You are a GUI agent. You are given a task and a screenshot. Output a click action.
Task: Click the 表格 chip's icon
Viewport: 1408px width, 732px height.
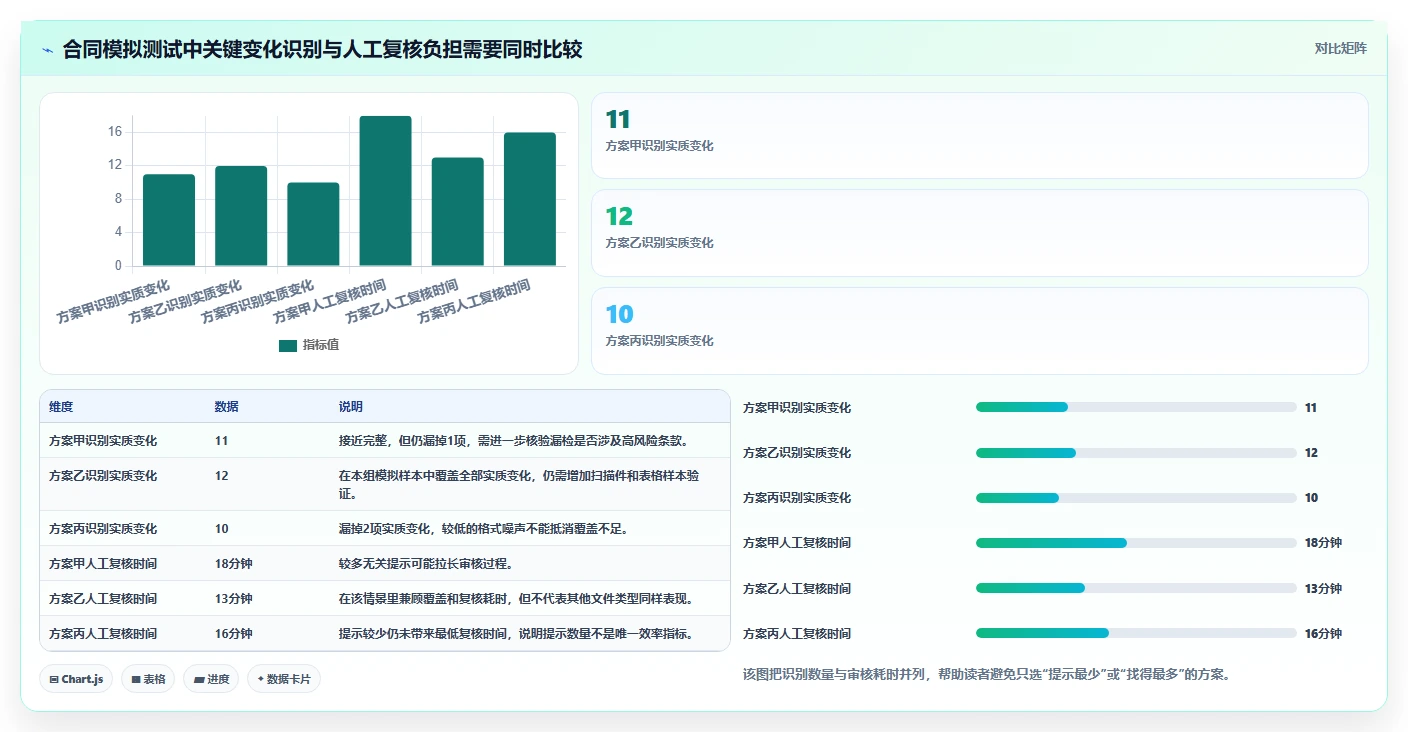coord(136,680)
